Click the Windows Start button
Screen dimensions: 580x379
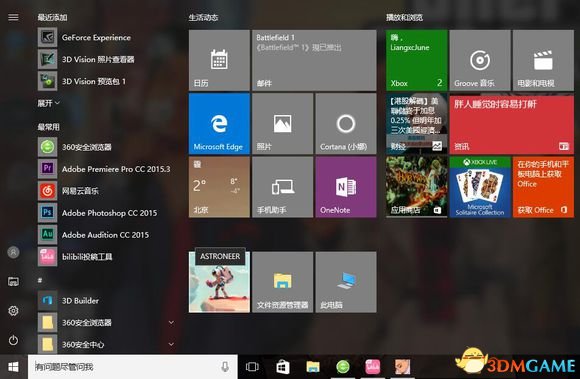click(x=13, y=367)
